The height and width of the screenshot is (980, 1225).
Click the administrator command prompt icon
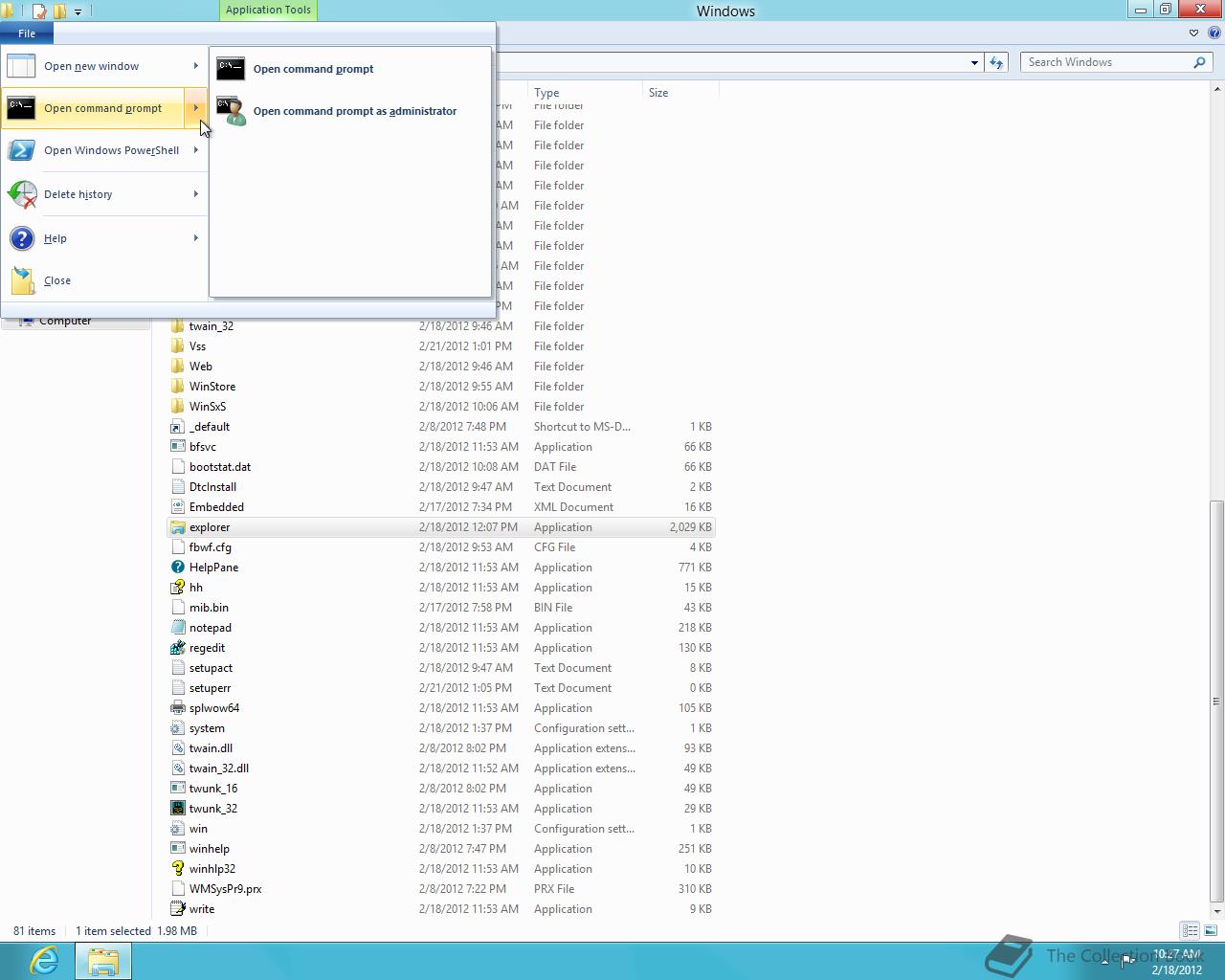click(x=231, y=111)
